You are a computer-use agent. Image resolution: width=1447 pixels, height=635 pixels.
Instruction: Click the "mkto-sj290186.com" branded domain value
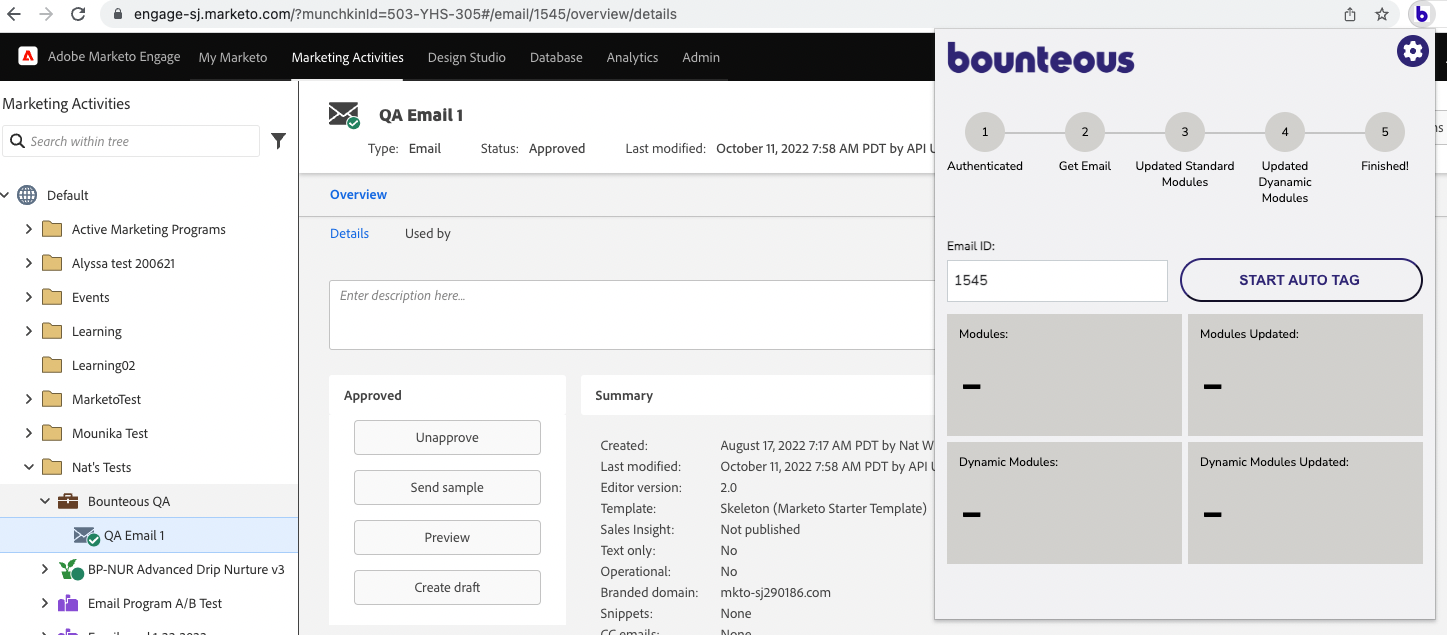click(776, 592)
